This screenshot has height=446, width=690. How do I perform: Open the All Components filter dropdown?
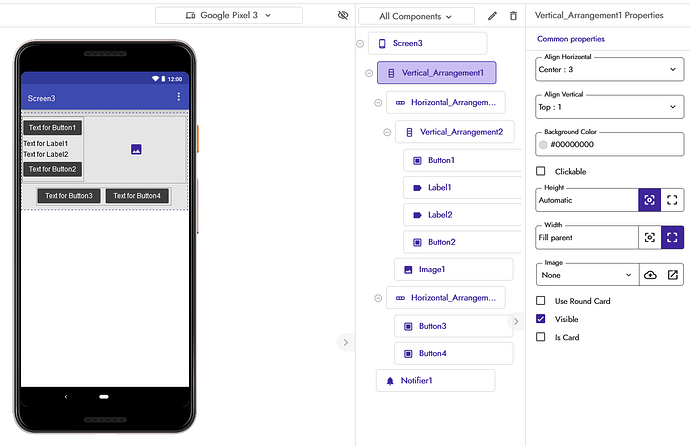tap(416, 16)
